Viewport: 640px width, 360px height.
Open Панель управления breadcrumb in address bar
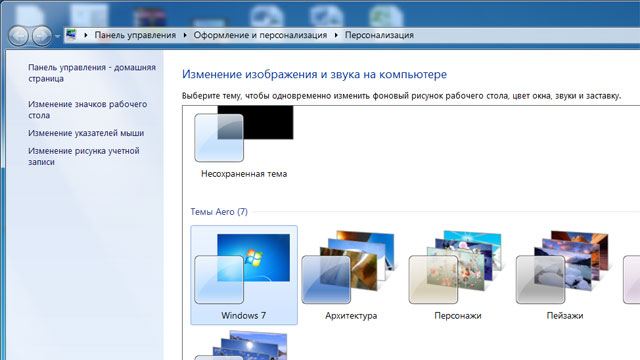point(135,35)
